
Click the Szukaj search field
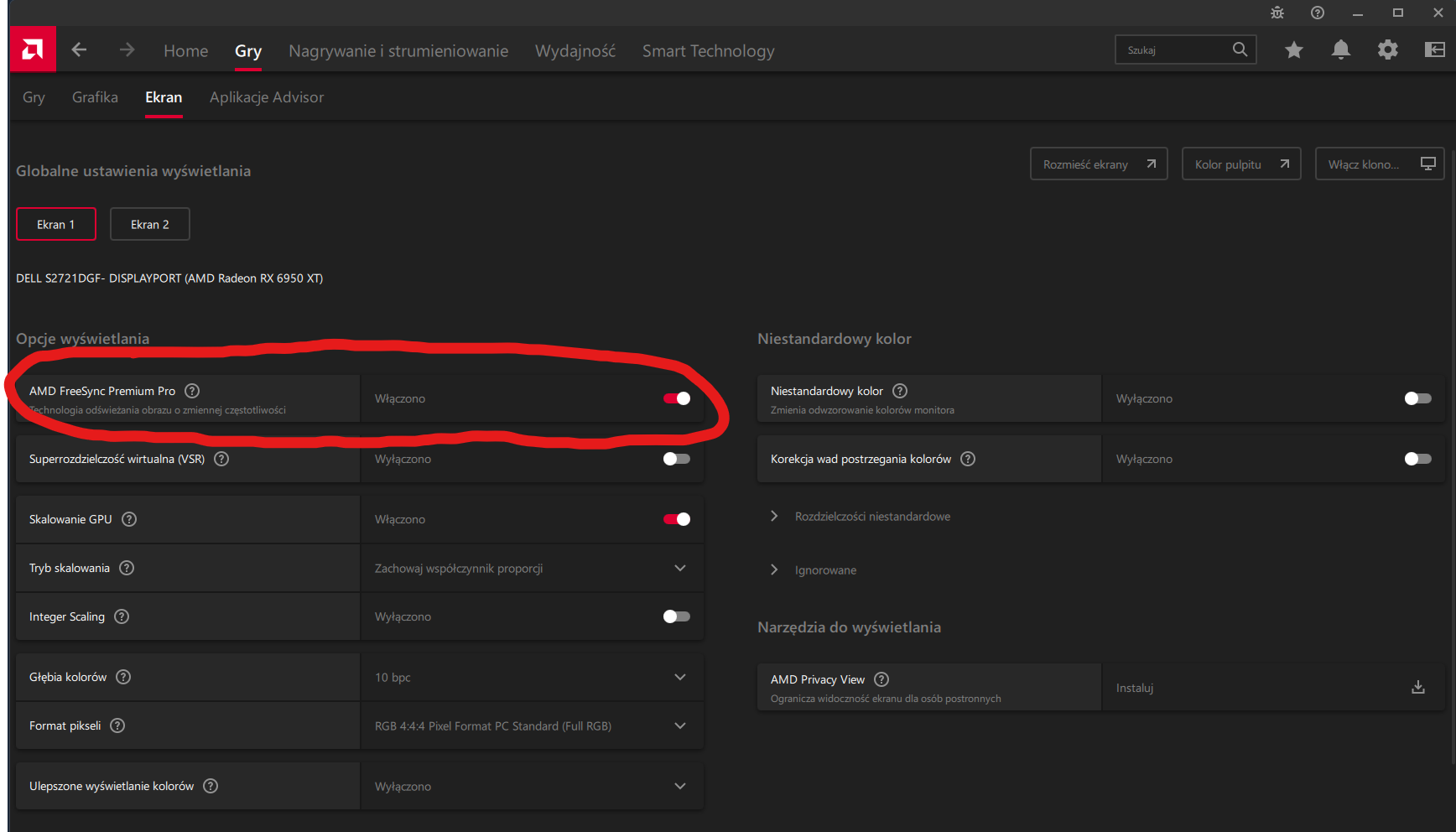1174,50
